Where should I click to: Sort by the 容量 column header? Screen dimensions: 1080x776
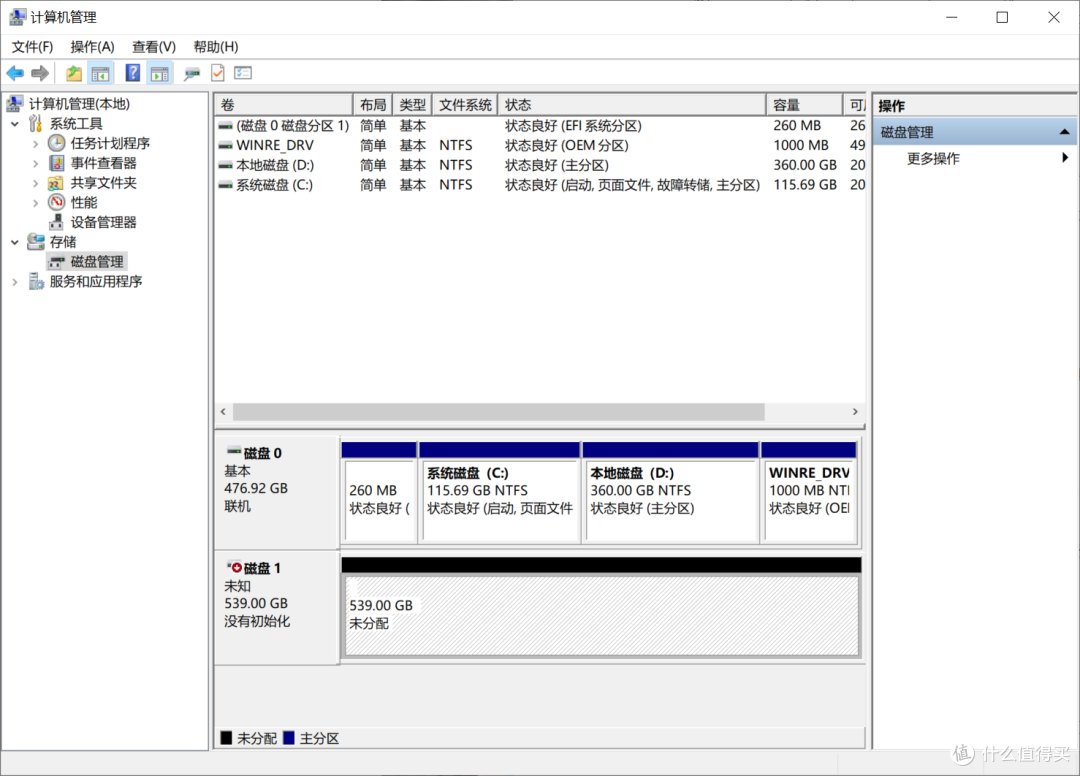(804, 105)
